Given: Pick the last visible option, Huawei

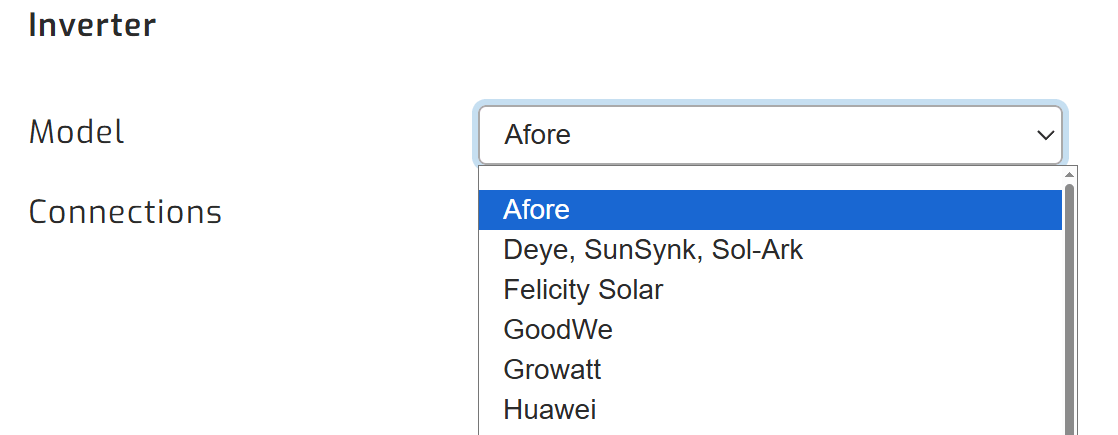Looking at the screenshot, I should (550, 410).
